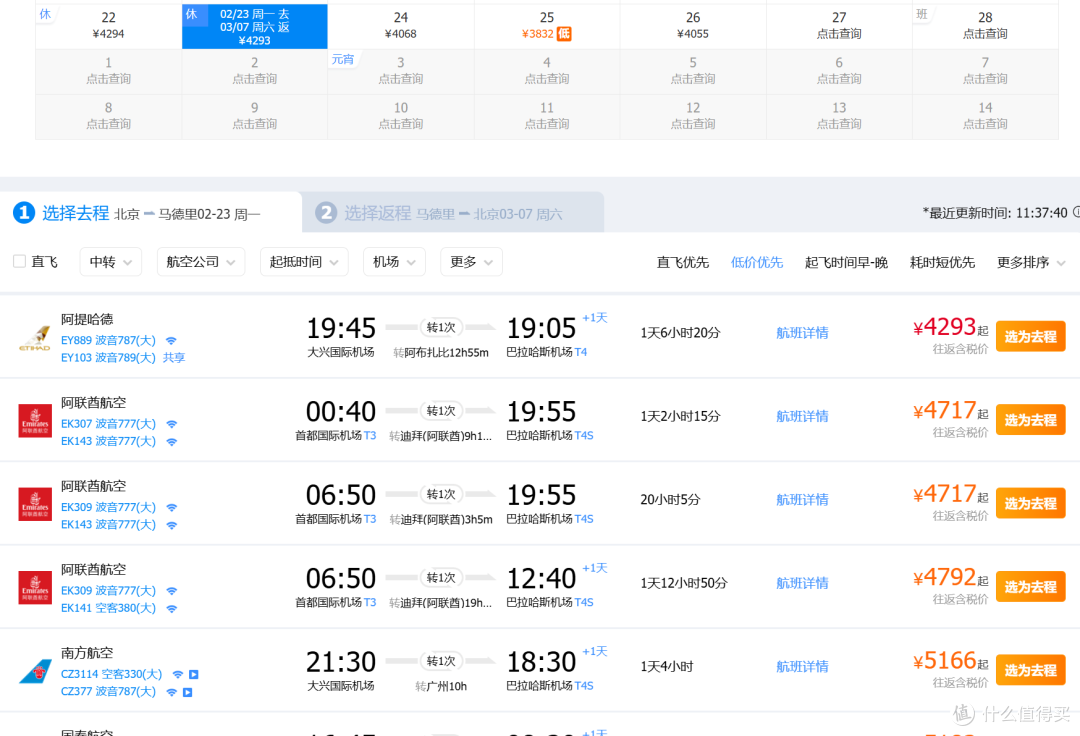
Task: Open the 机场 airport filter dropdown
Action: pyautogui.click(x=394, y=262)
